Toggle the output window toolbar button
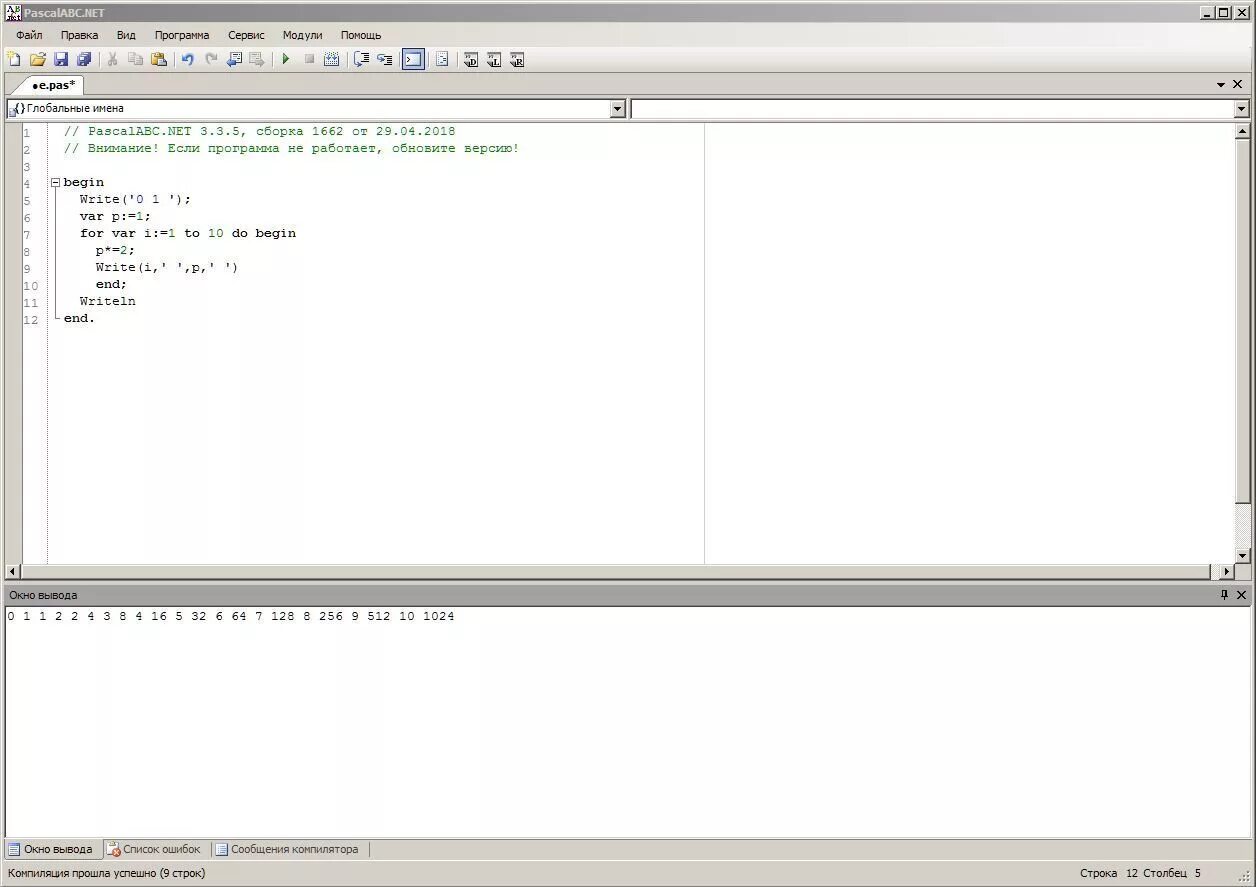The height and width of the screenshot is (887, 1256). [x=413, y=60]
